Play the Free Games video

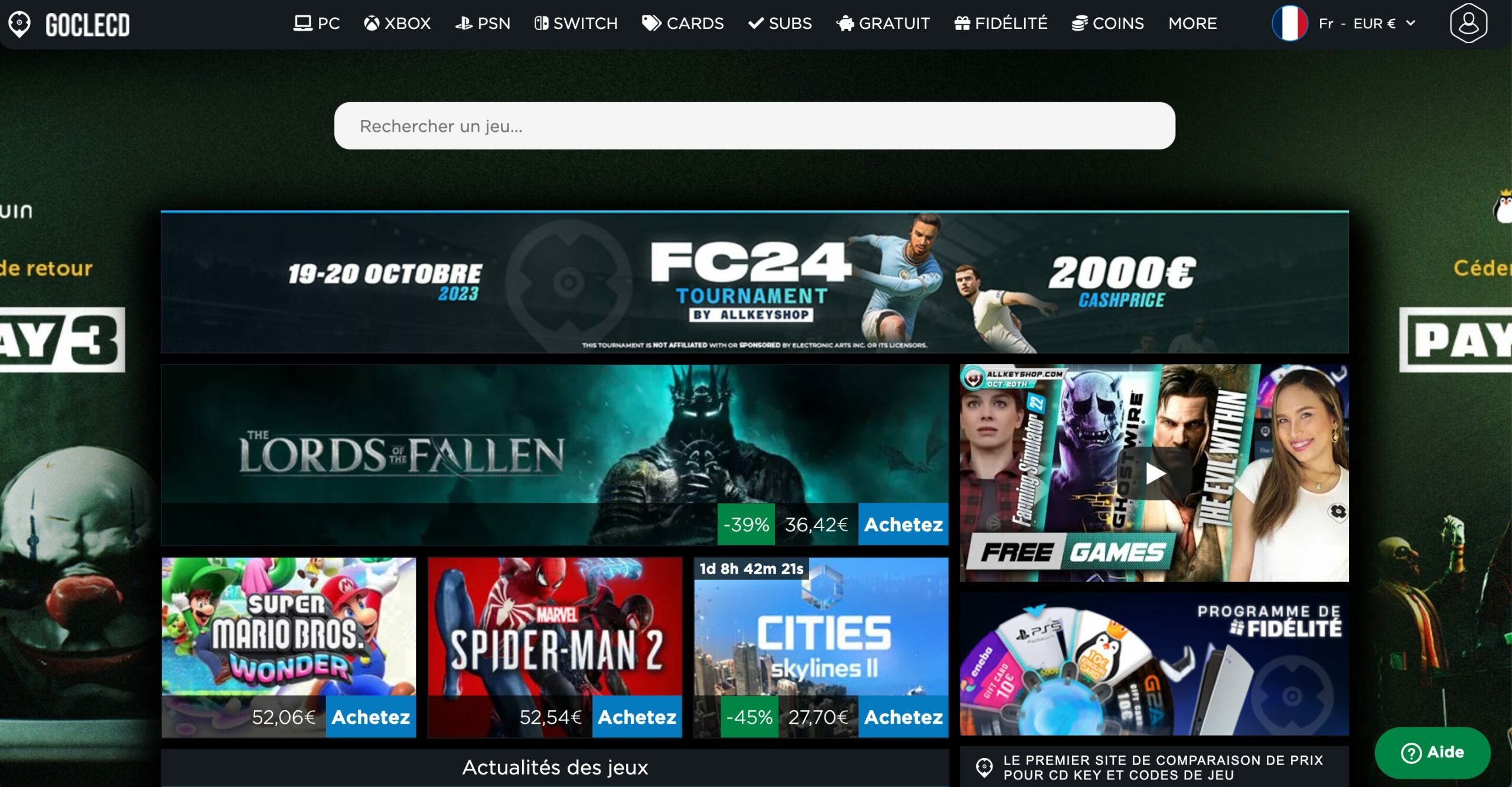click(1155, 474)
